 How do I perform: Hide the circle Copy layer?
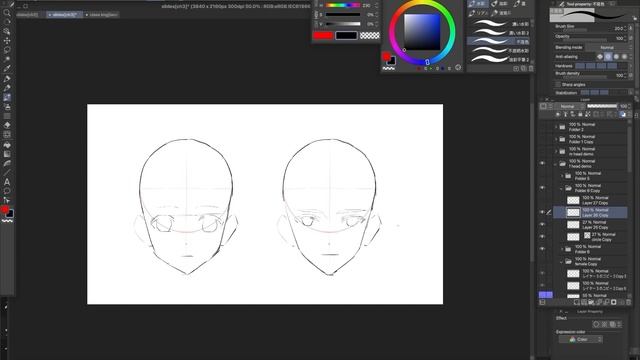pos(542,237)
